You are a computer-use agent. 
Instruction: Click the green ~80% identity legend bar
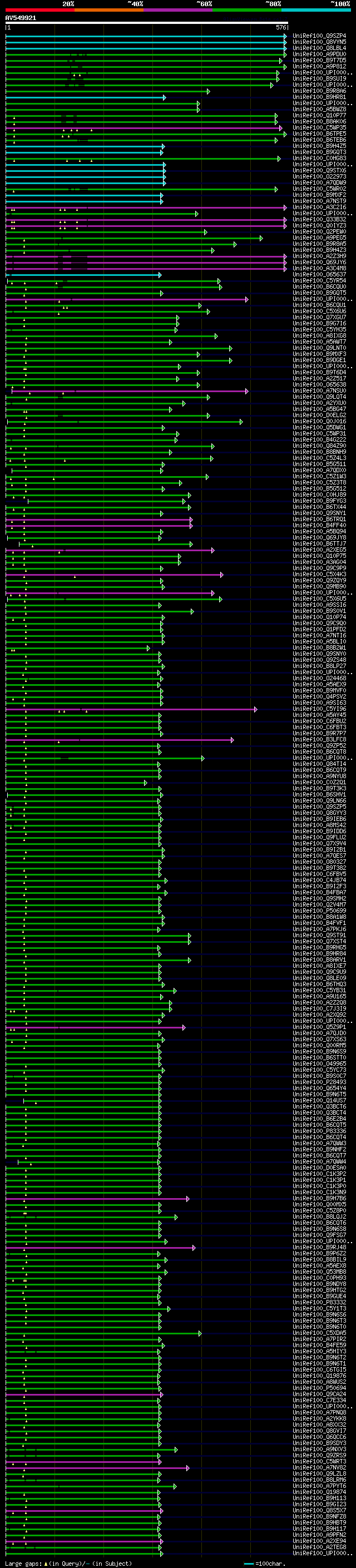click(247, 10)
